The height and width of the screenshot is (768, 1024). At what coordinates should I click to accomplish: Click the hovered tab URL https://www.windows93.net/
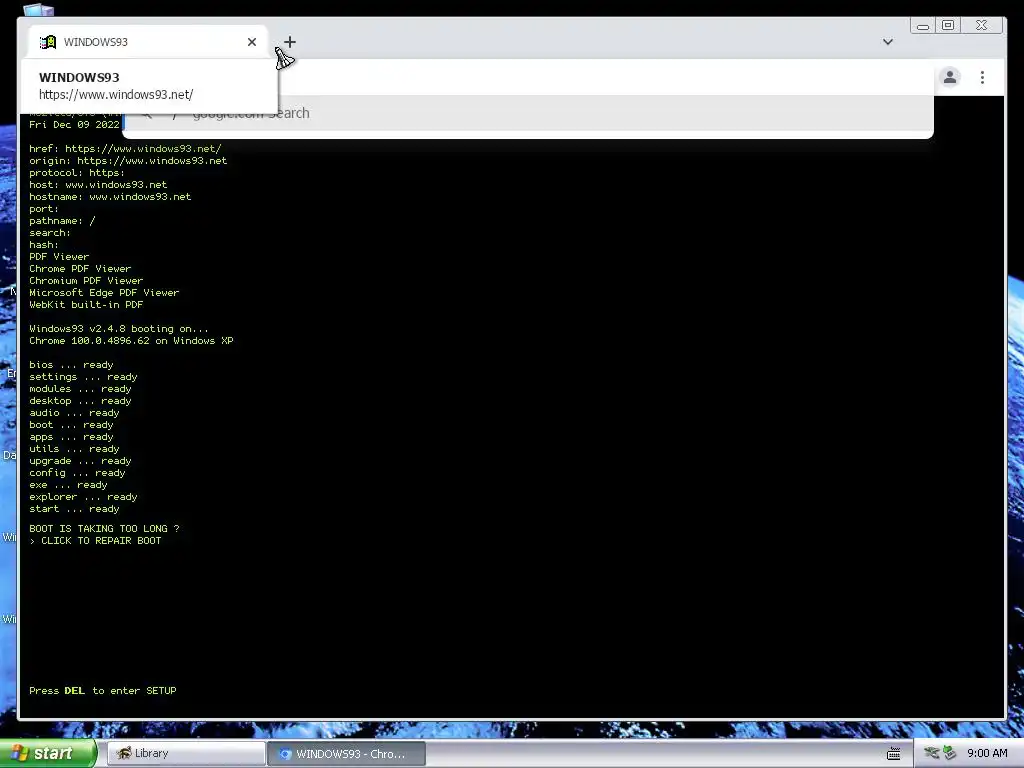click(116, 95)
